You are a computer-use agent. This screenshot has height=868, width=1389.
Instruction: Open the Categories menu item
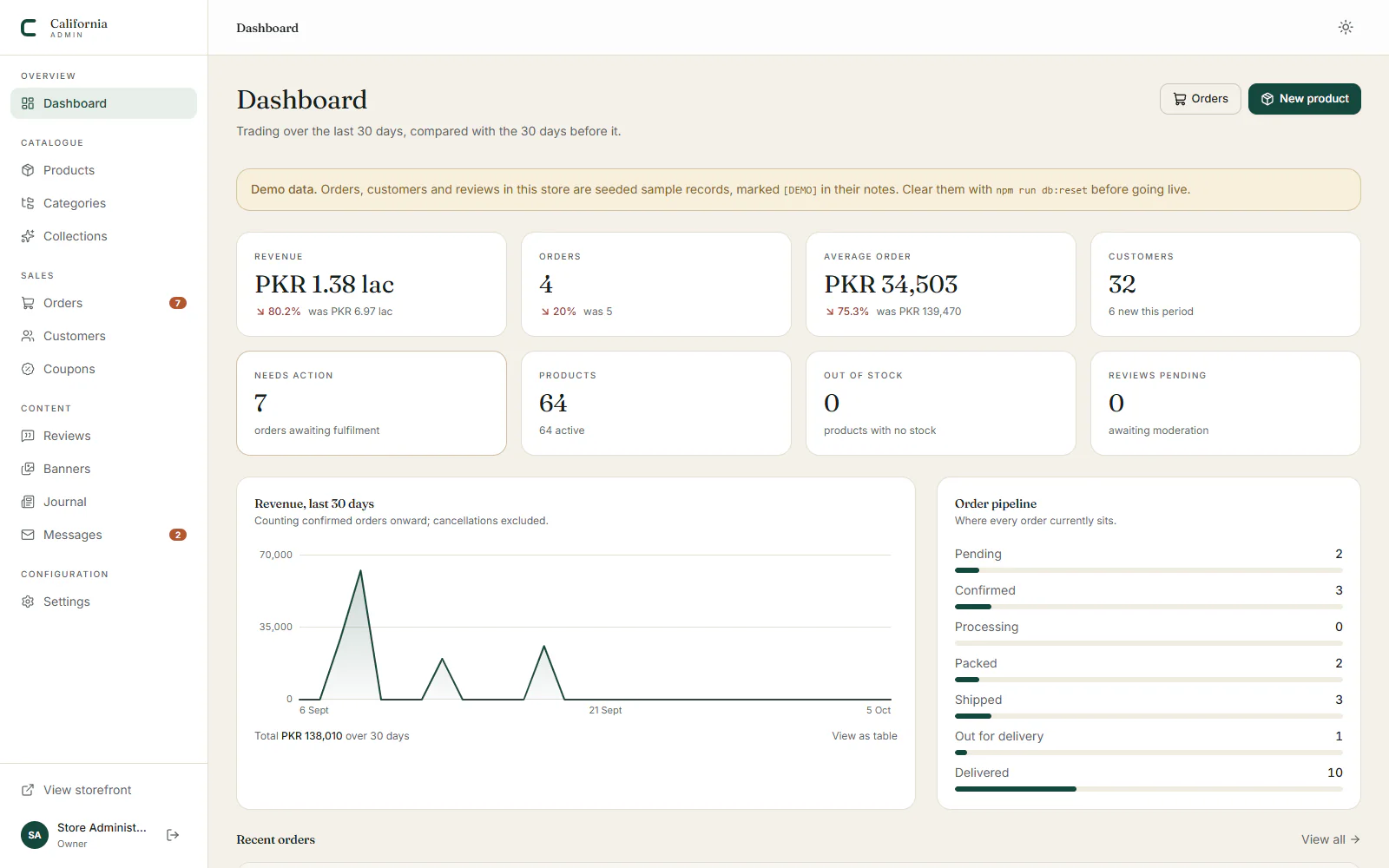click(x=103, y=203)
